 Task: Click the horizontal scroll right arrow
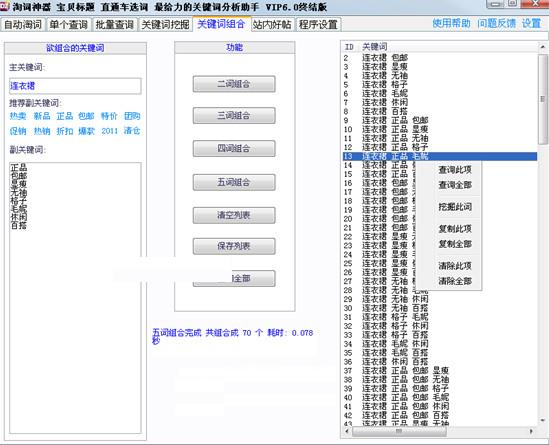532,432
